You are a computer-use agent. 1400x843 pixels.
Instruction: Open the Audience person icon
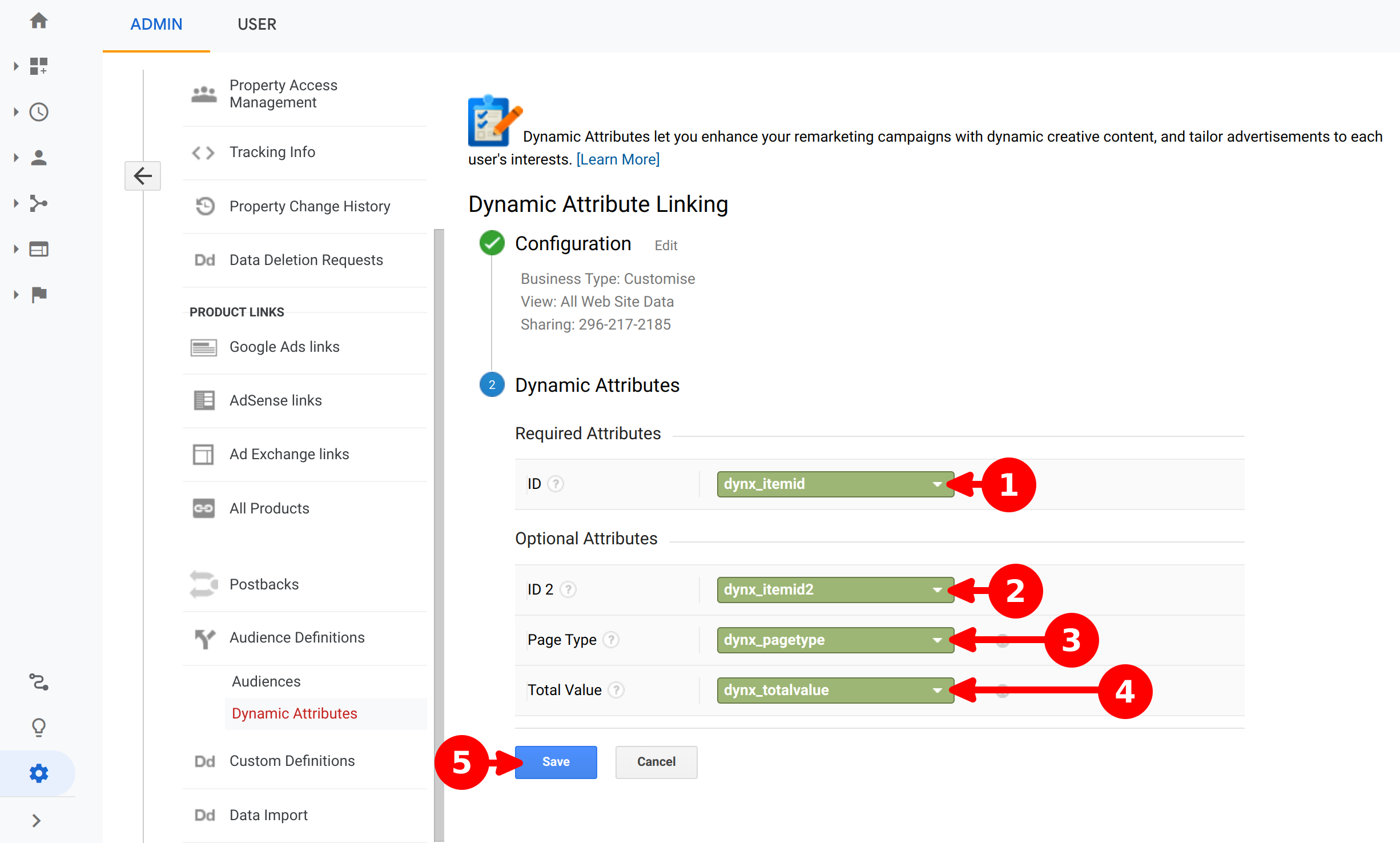(x=39, y=158)
